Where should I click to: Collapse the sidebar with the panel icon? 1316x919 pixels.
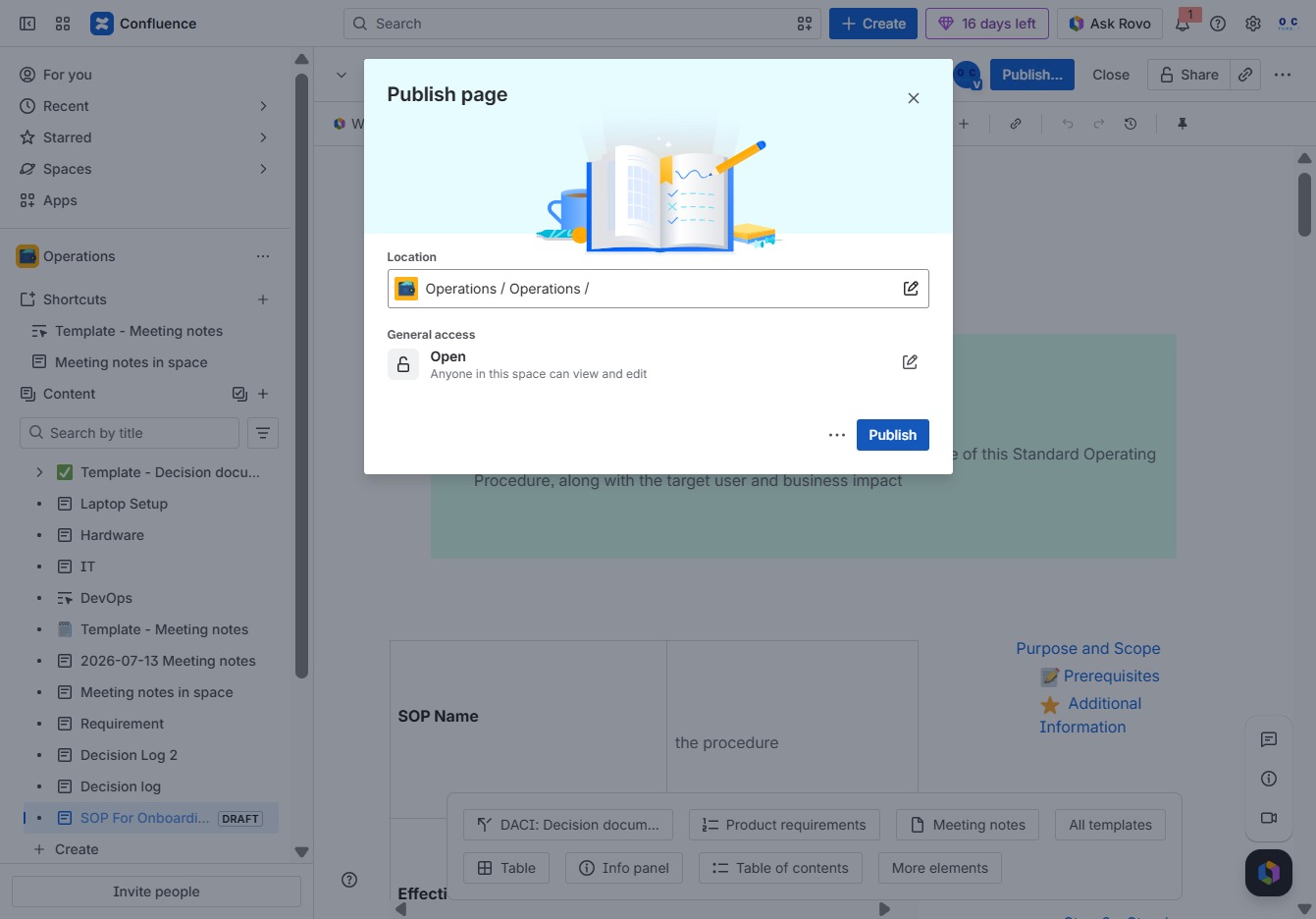27,24
